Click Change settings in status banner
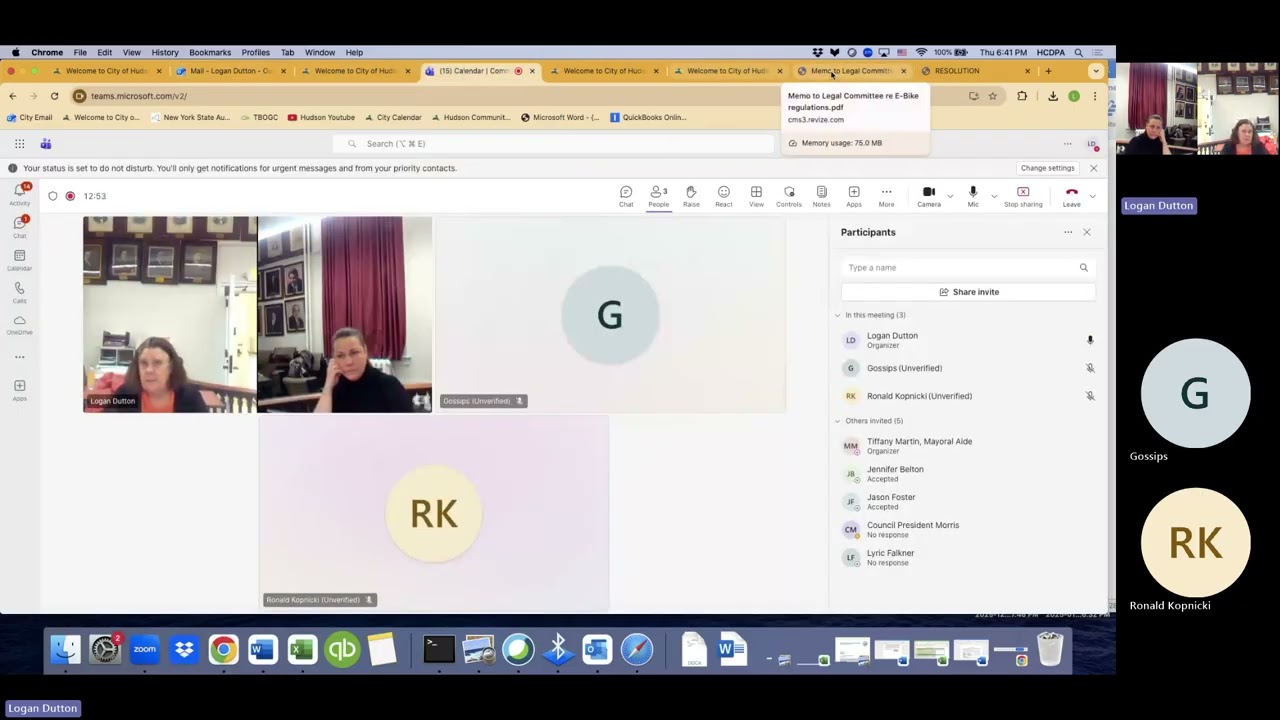 point(1047,168)
